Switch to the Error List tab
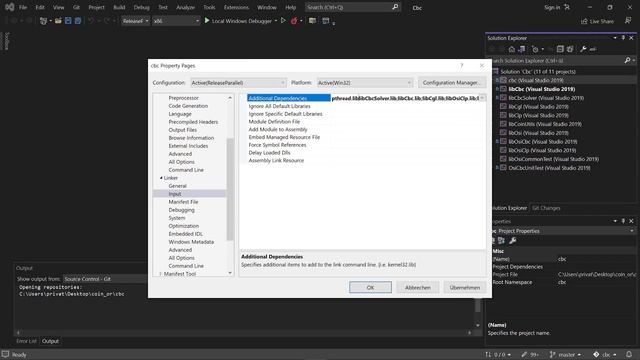640x360 pixels. 27,341
